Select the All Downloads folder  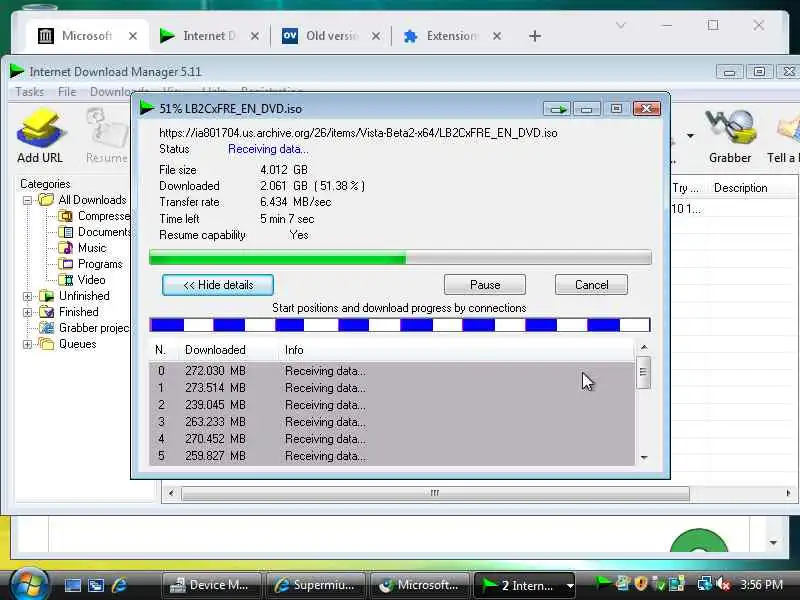click(83, 200)
